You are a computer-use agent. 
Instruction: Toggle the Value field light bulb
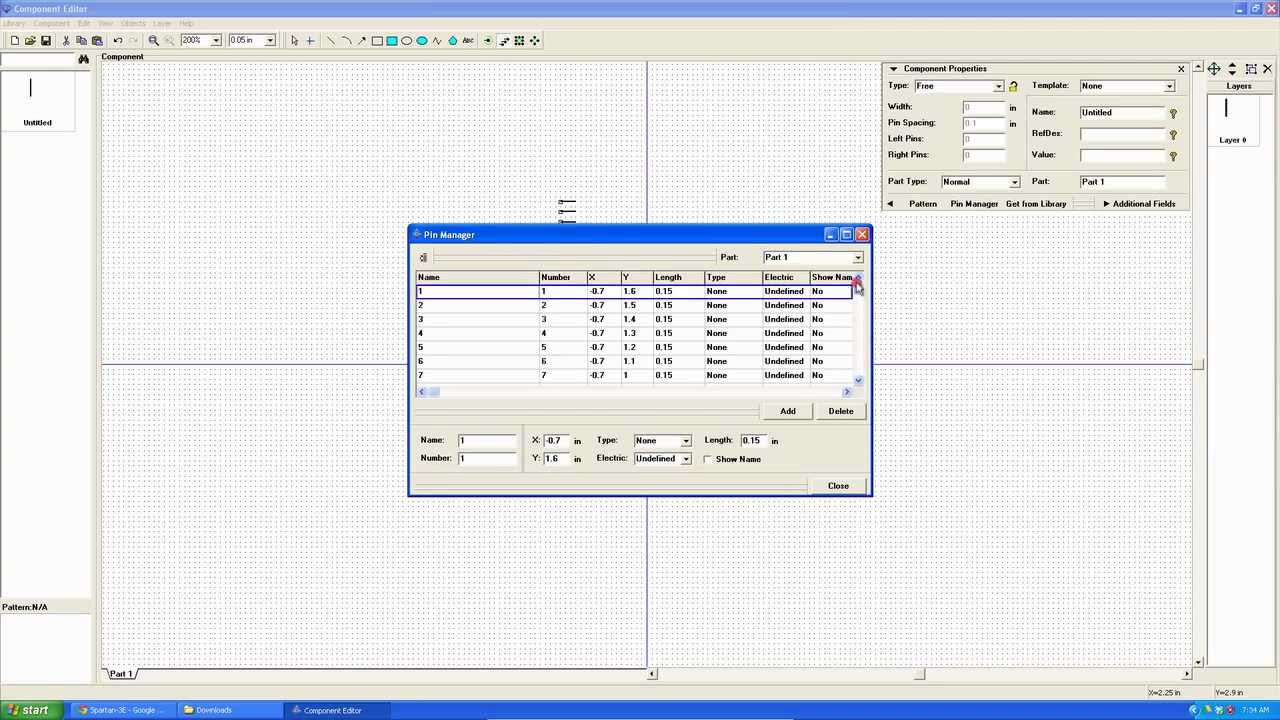tap(1173, 156)
